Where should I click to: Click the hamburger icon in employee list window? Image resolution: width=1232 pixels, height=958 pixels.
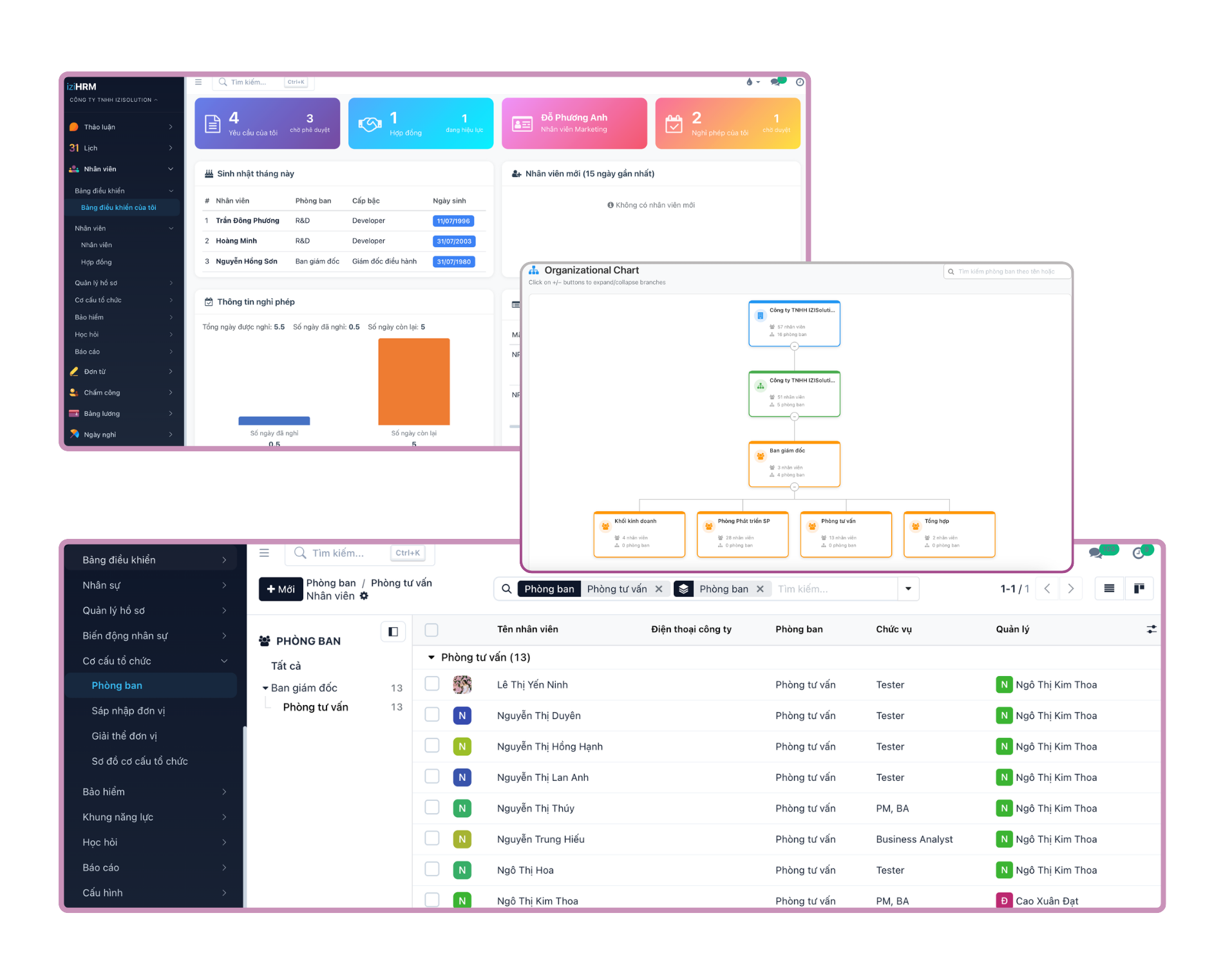pos(264,553)
